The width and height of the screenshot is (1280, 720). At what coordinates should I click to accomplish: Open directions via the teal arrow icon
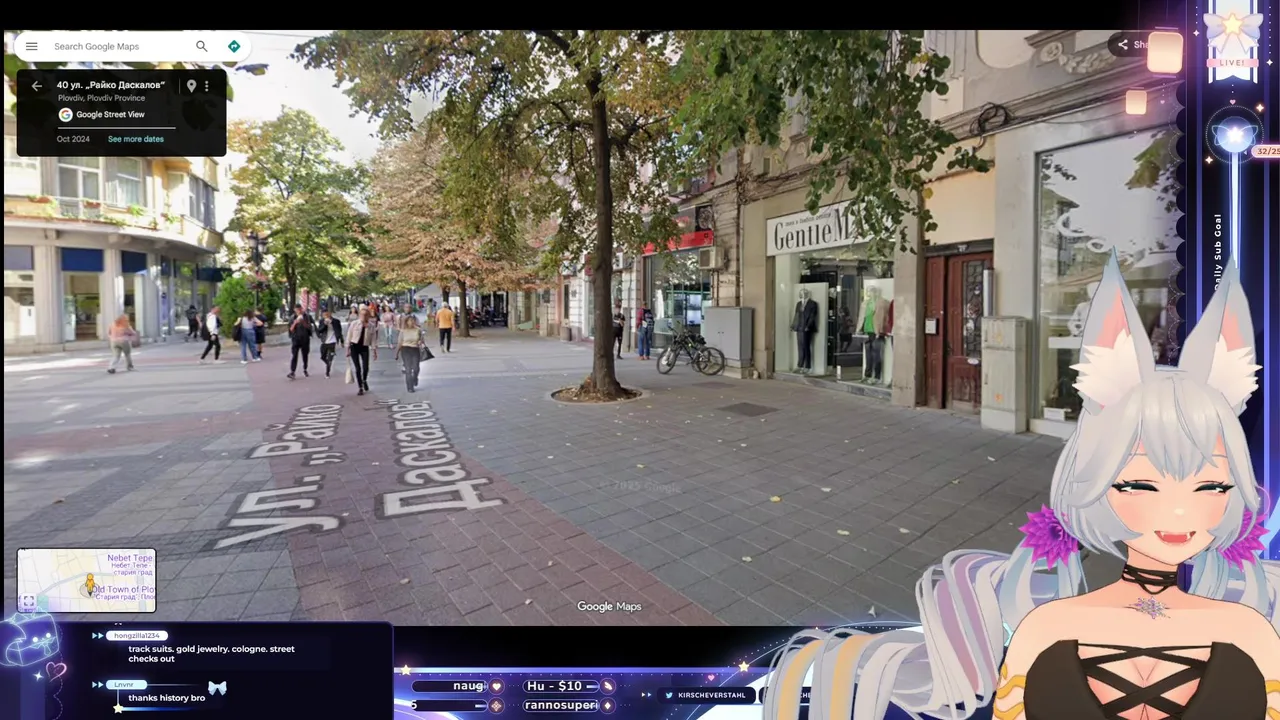click(x=234, y=46)
